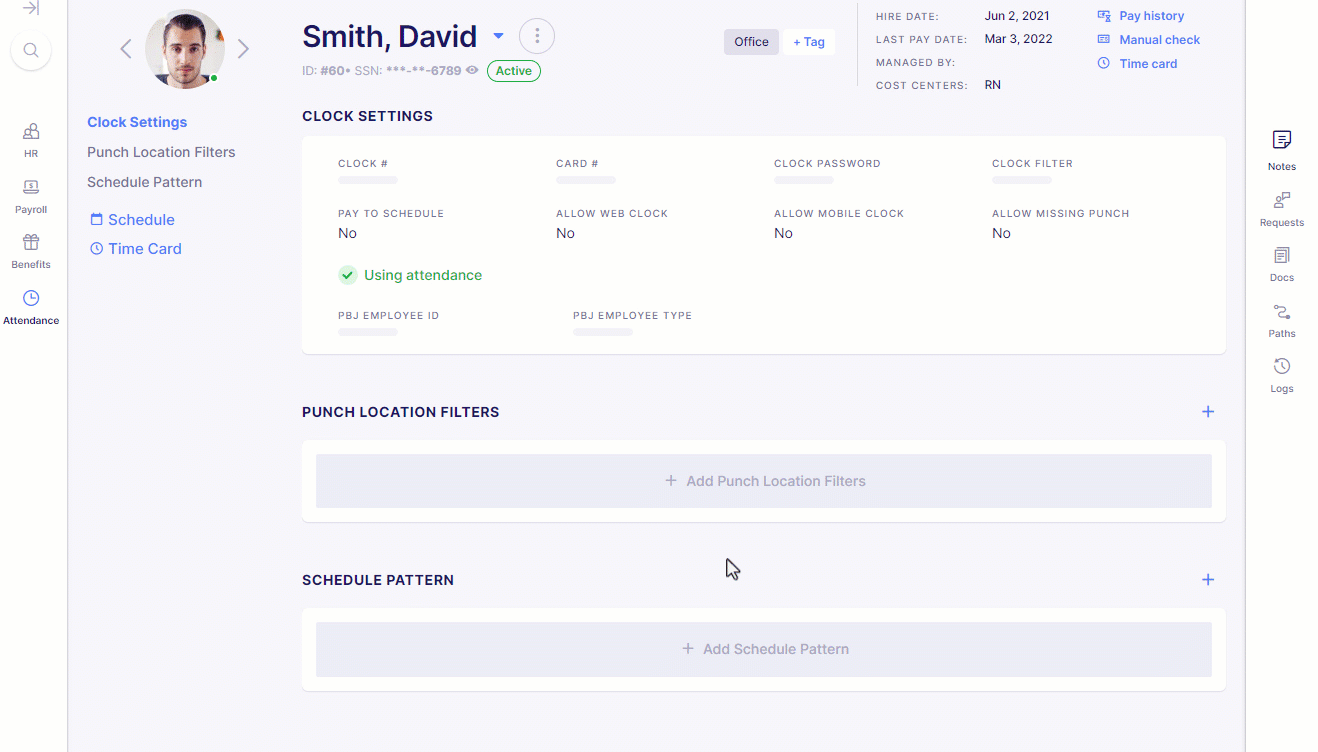
Task: Open the search magnifier icon
Action: point(31,50)
